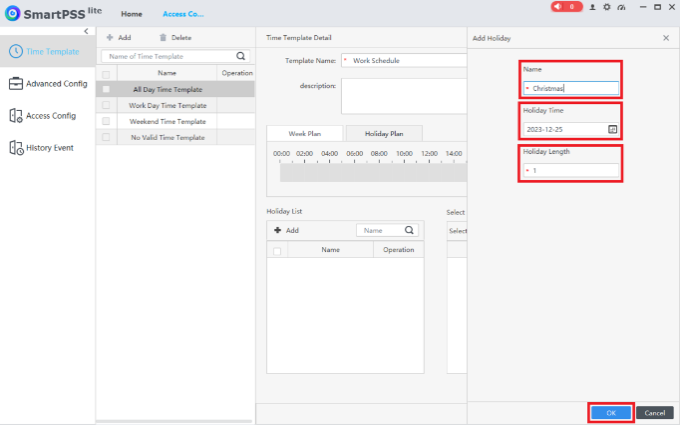Go to the Home tab
Screen dimensions: 680x425
coord(131,14)
